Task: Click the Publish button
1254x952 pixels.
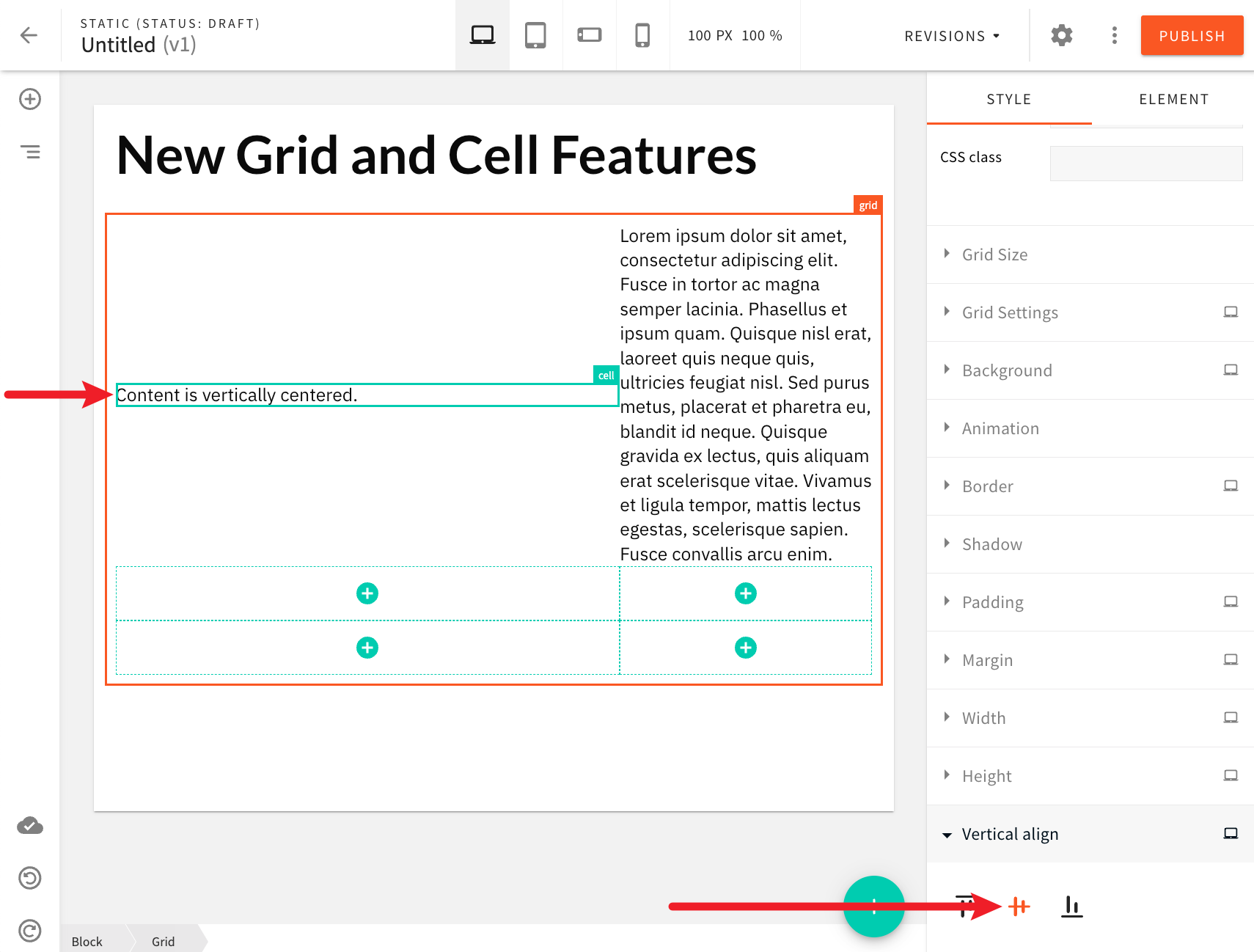Action: [x=1191, y=35]
